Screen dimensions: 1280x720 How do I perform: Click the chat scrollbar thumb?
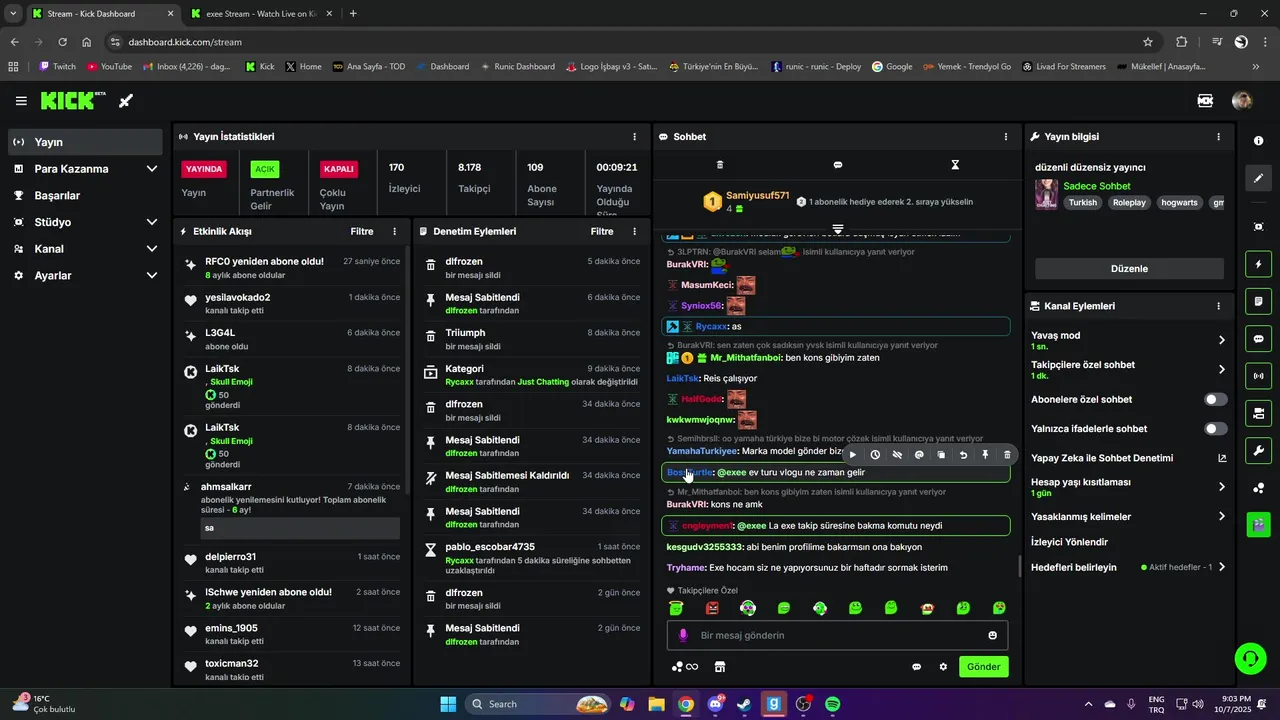click(1019, 566)
